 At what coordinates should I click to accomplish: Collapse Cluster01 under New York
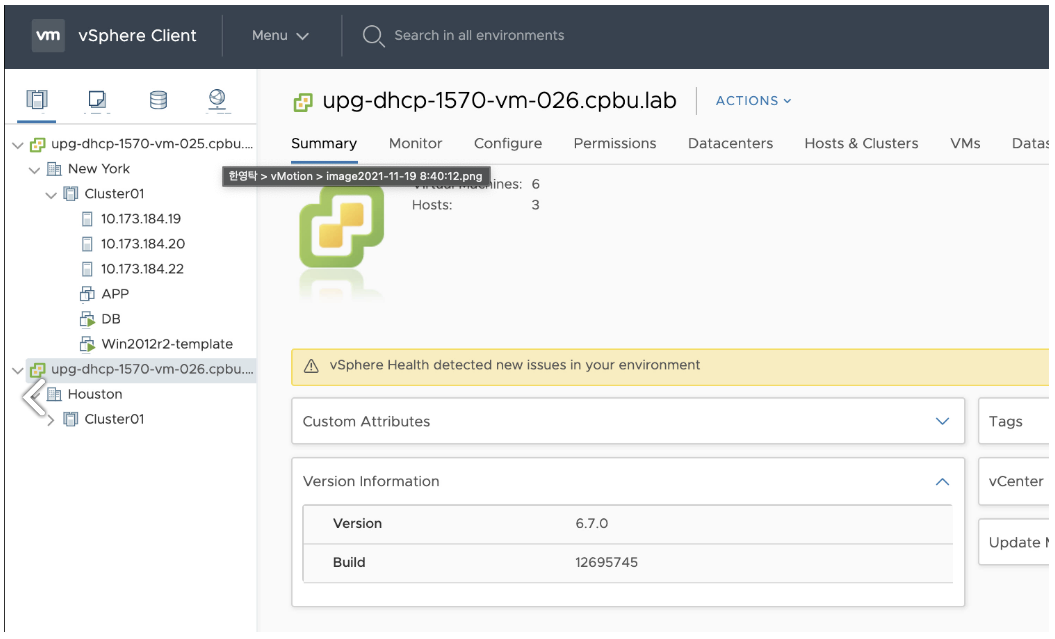coord(51,195)
